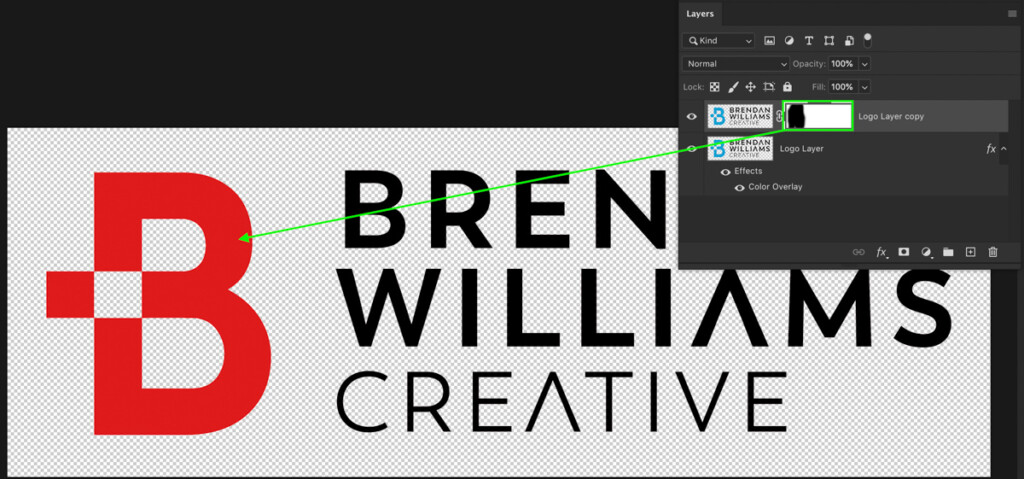Image resolution: width=1024 pixels, height=479 pixels.
Task: Open the Layers panel options menu
Action: (1012, 13)
